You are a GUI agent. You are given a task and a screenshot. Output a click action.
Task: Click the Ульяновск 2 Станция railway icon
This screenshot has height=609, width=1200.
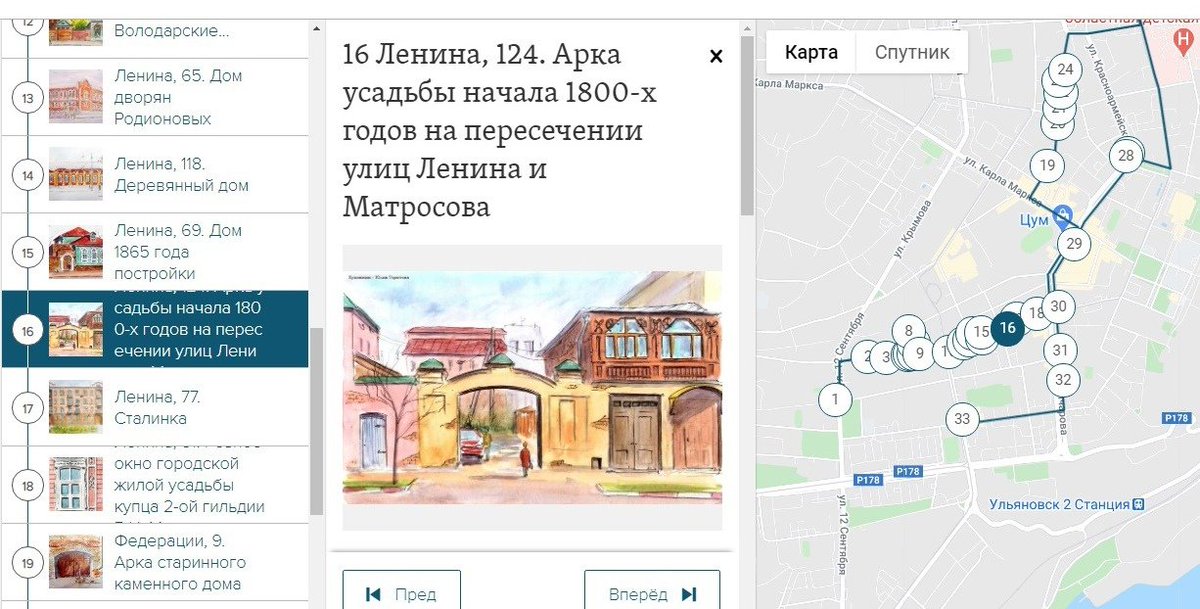(x=1140, y=505)
